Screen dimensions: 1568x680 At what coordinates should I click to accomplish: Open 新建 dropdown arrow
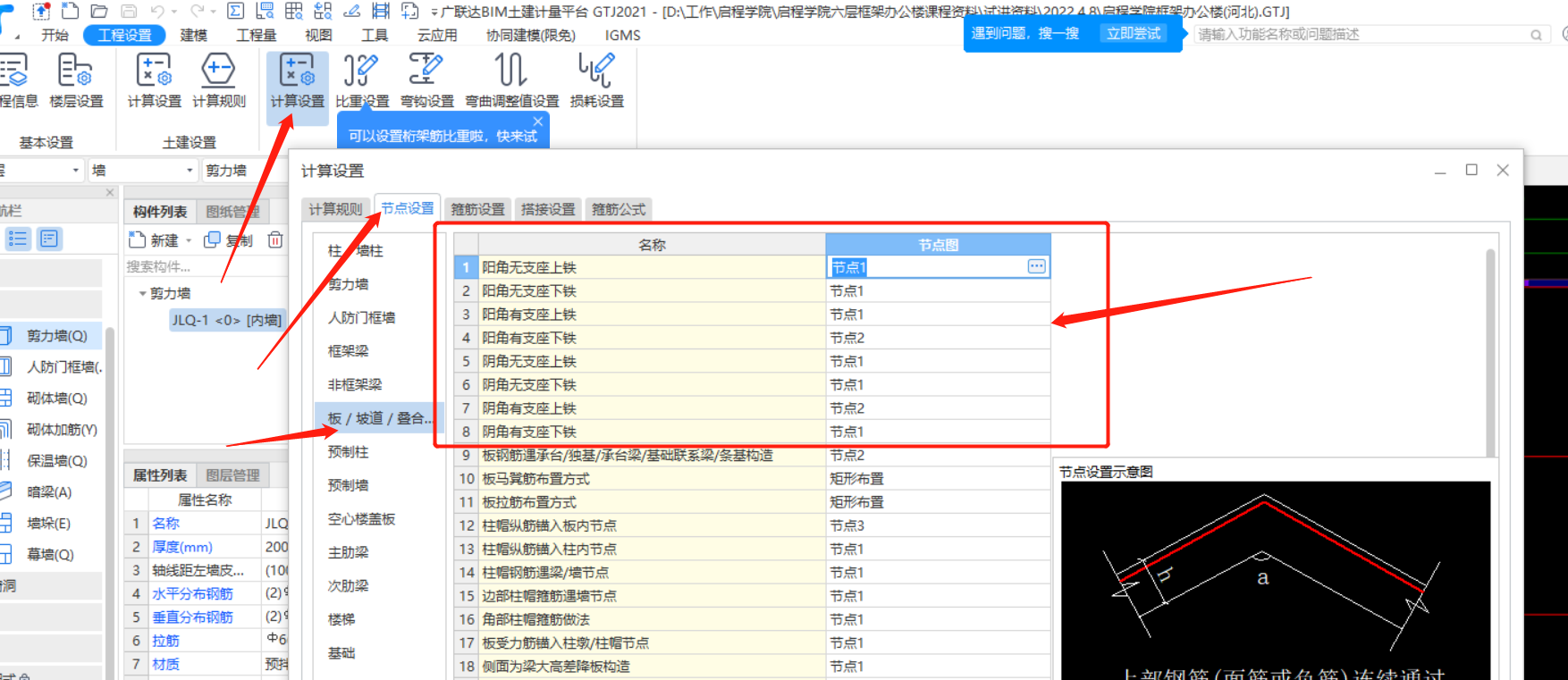[189, 240]
